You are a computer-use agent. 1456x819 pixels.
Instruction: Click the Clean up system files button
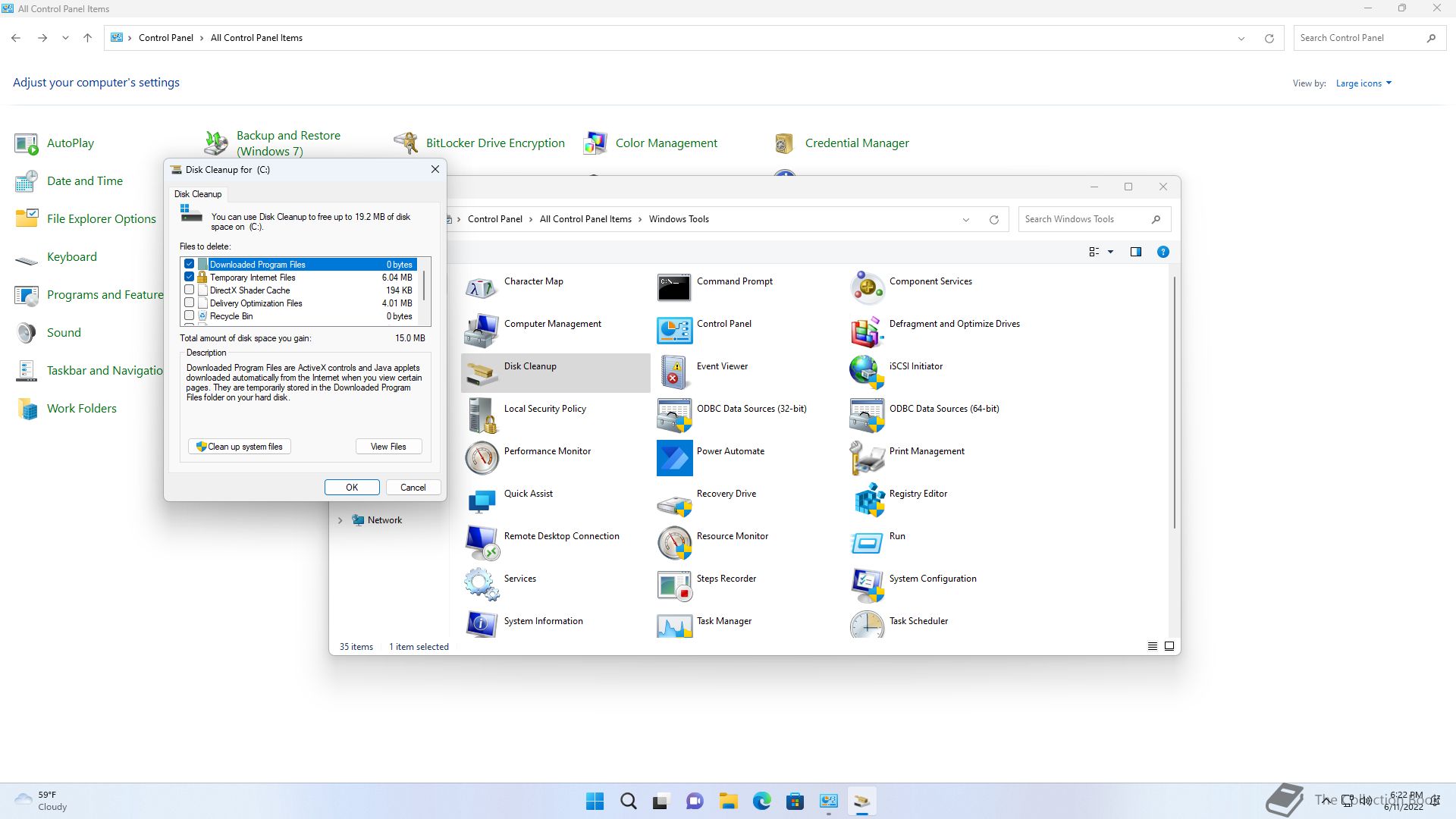click(240, 447)
